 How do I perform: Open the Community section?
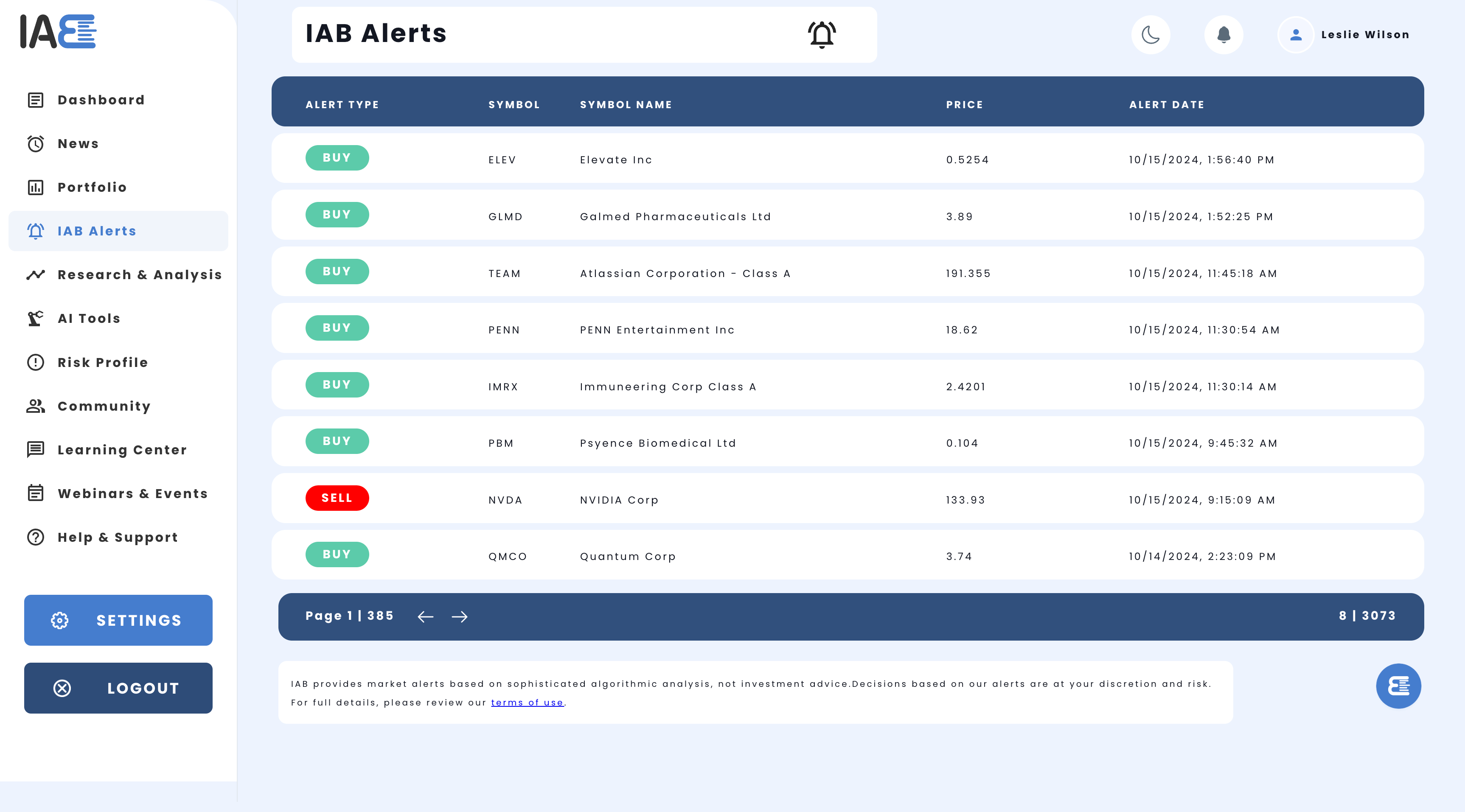coord(104,406)
